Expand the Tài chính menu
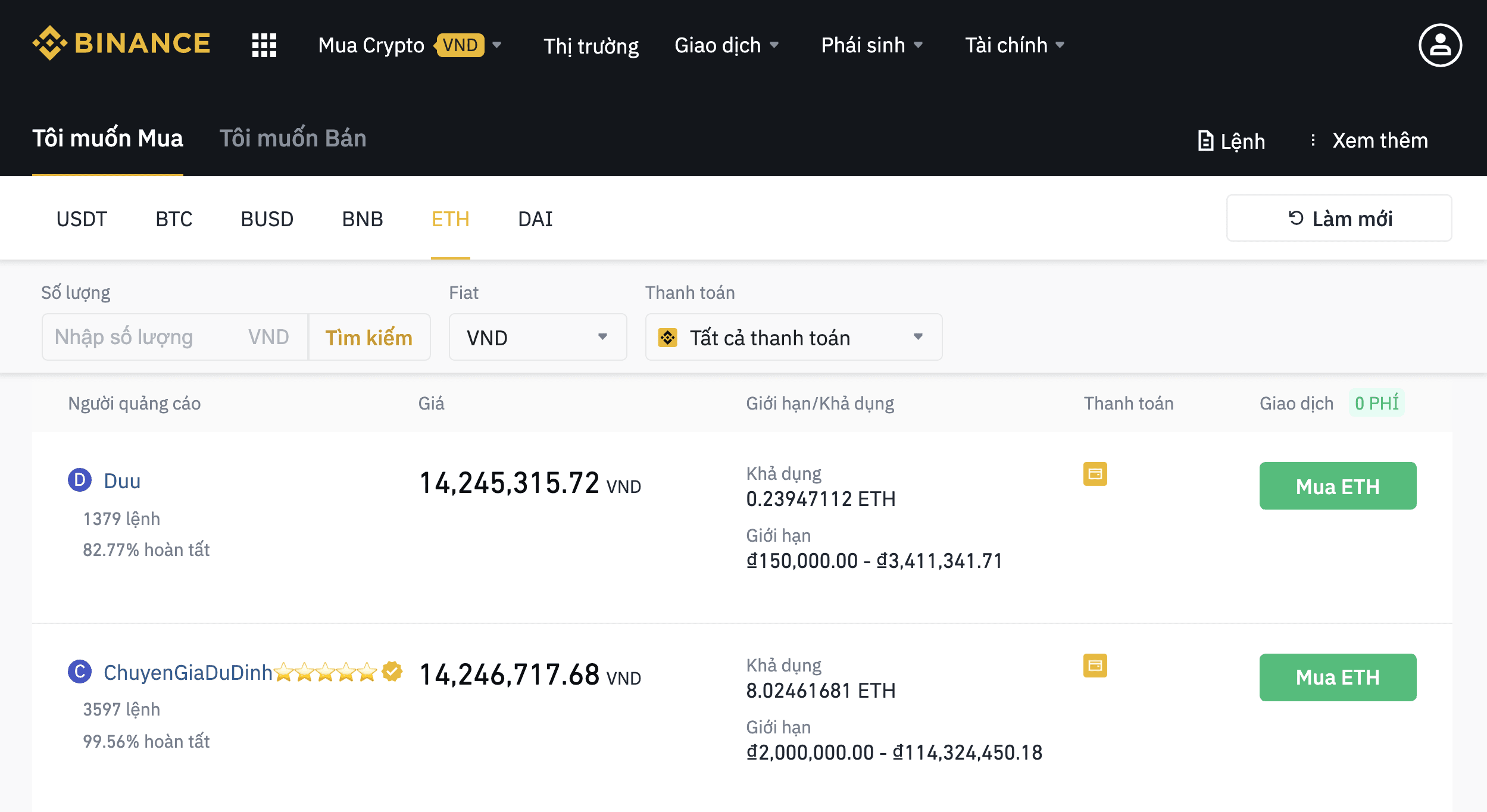Image resolution: width=1487 pixels, height=812 pixels. click(x=1014, y=45)
